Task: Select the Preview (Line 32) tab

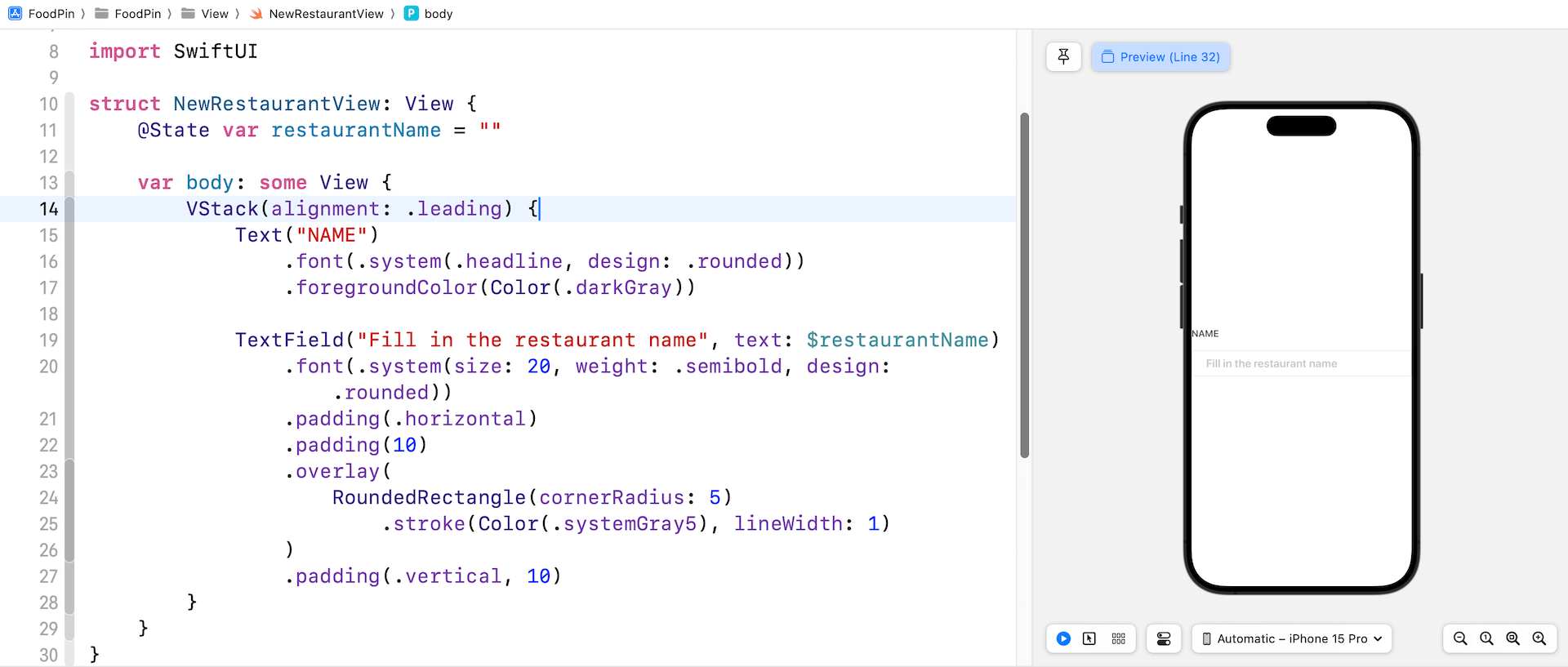Action: [1160, 57]
